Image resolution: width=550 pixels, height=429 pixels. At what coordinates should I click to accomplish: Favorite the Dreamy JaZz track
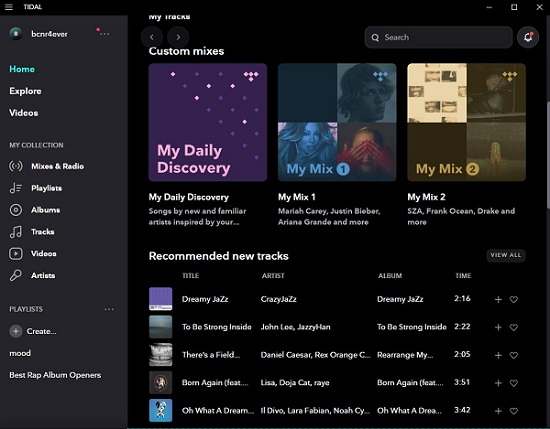pyautogui.click(x=514, y=299)
